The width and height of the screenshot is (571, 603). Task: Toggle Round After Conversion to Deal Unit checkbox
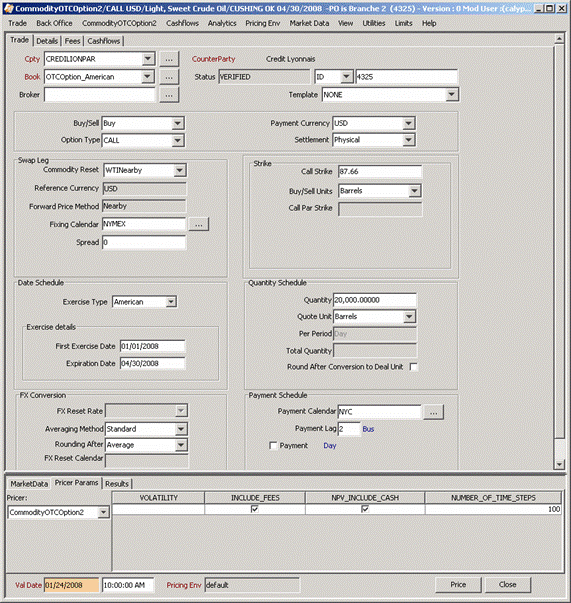[414, 367]
